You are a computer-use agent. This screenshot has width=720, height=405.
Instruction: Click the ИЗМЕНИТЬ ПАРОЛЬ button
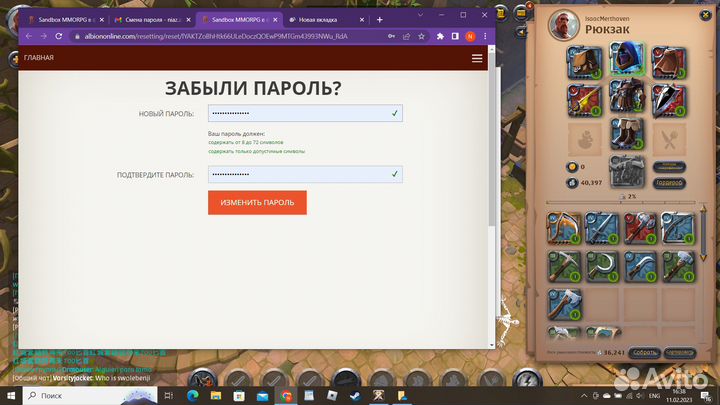pos(257,202)
